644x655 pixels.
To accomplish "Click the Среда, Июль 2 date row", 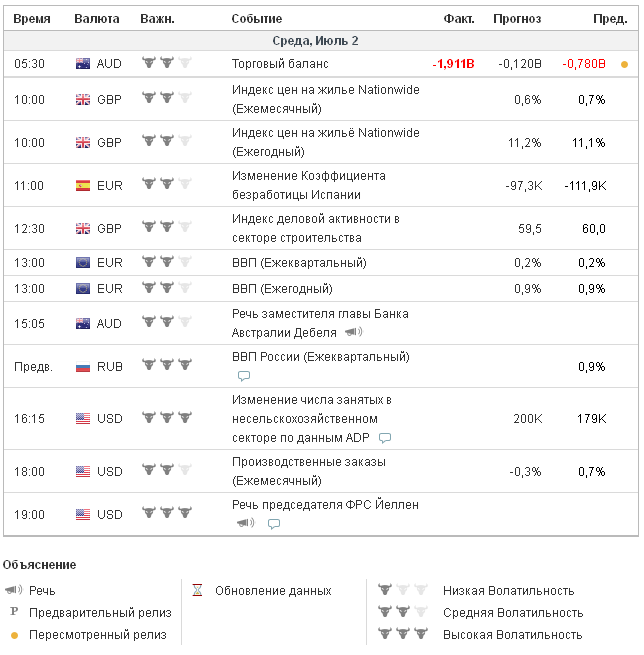I will 315,41.
